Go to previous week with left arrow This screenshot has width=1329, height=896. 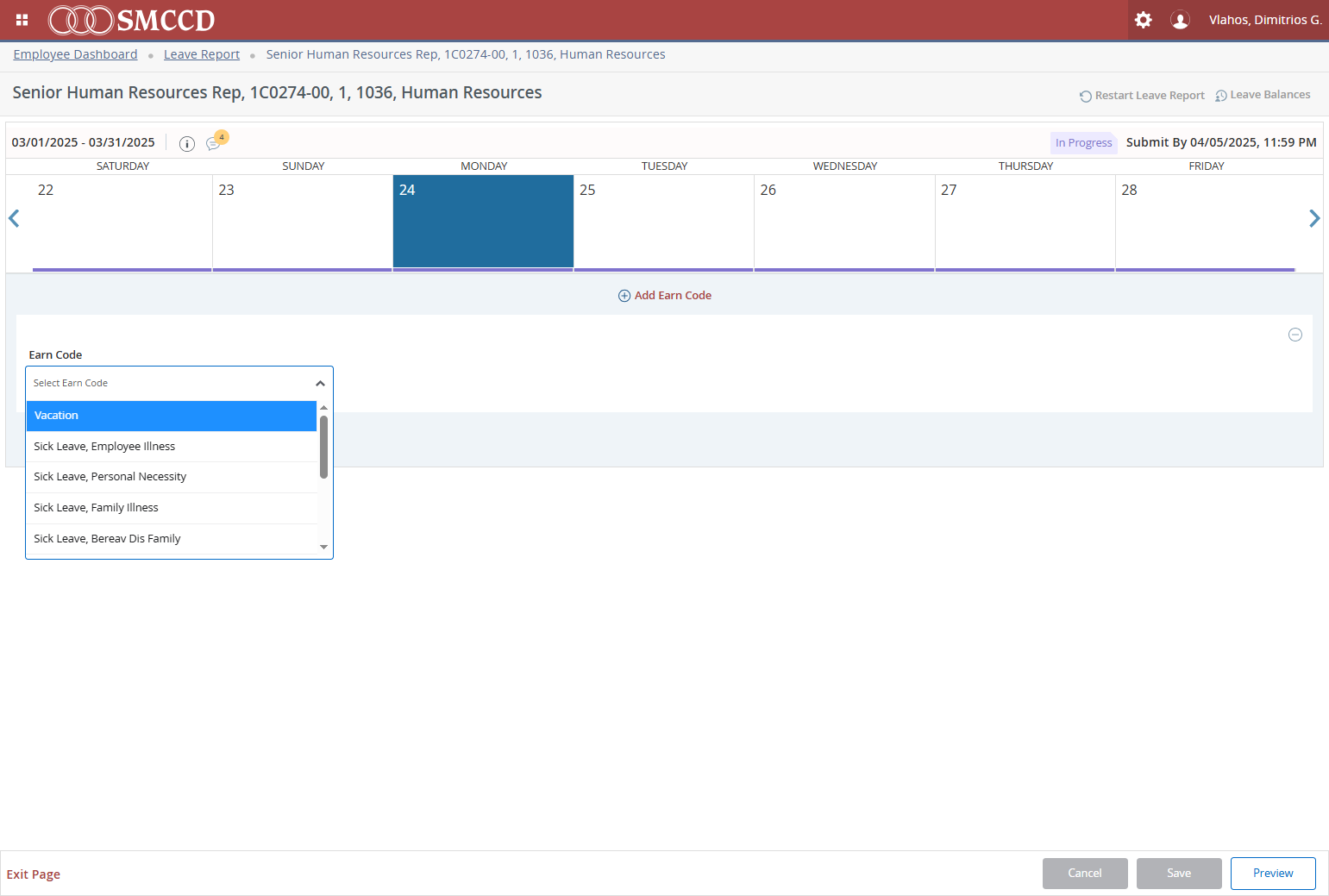pyautogui.click(x=14, y=218)
